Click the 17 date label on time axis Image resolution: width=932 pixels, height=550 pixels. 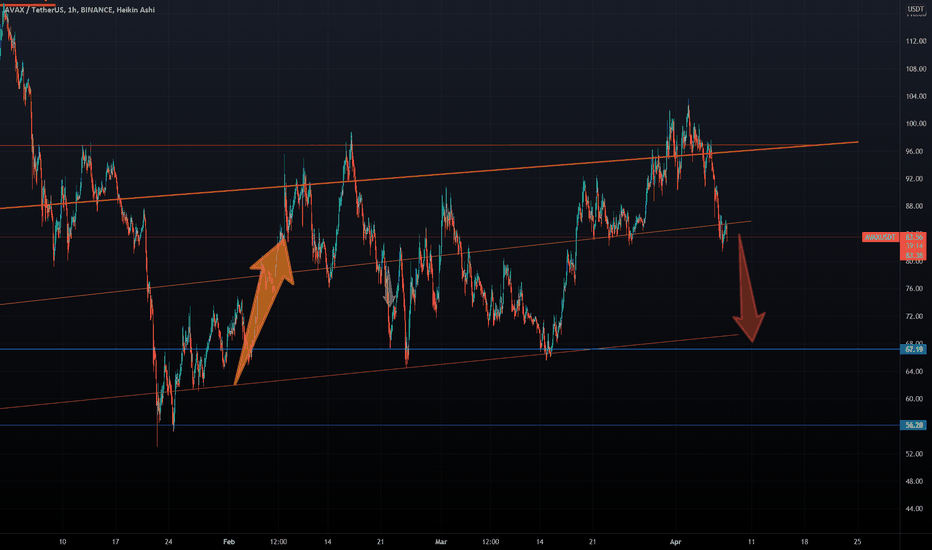115,542
